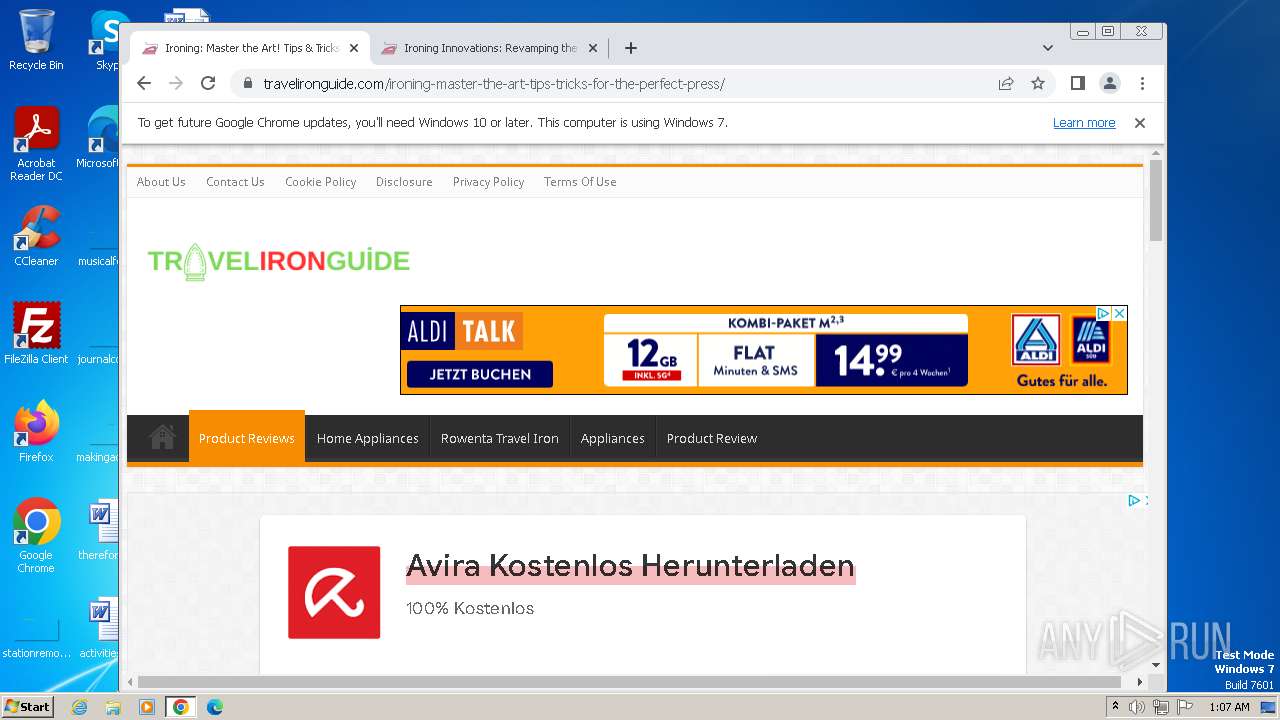
Task: Open Recycle Bin on desktop
Action: 36,40
